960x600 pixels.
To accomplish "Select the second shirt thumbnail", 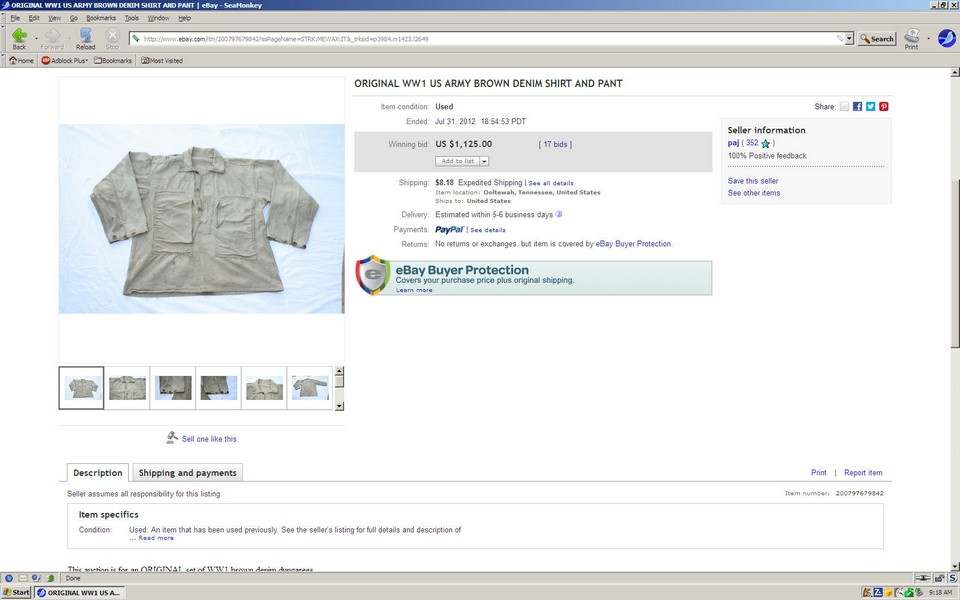I will 127,388.
